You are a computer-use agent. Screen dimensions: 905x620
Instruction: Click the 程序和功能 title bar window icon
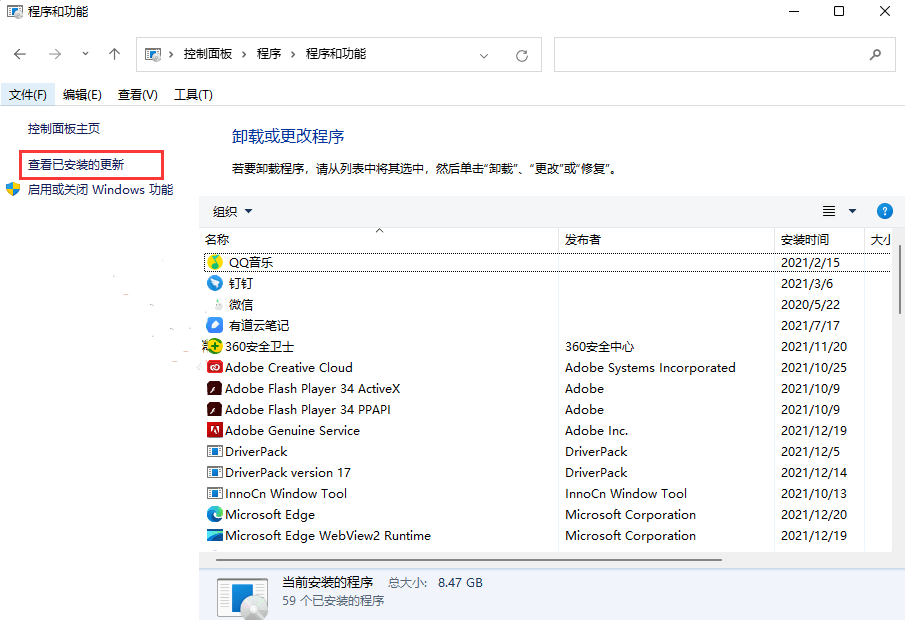click(x=14, y=12)
